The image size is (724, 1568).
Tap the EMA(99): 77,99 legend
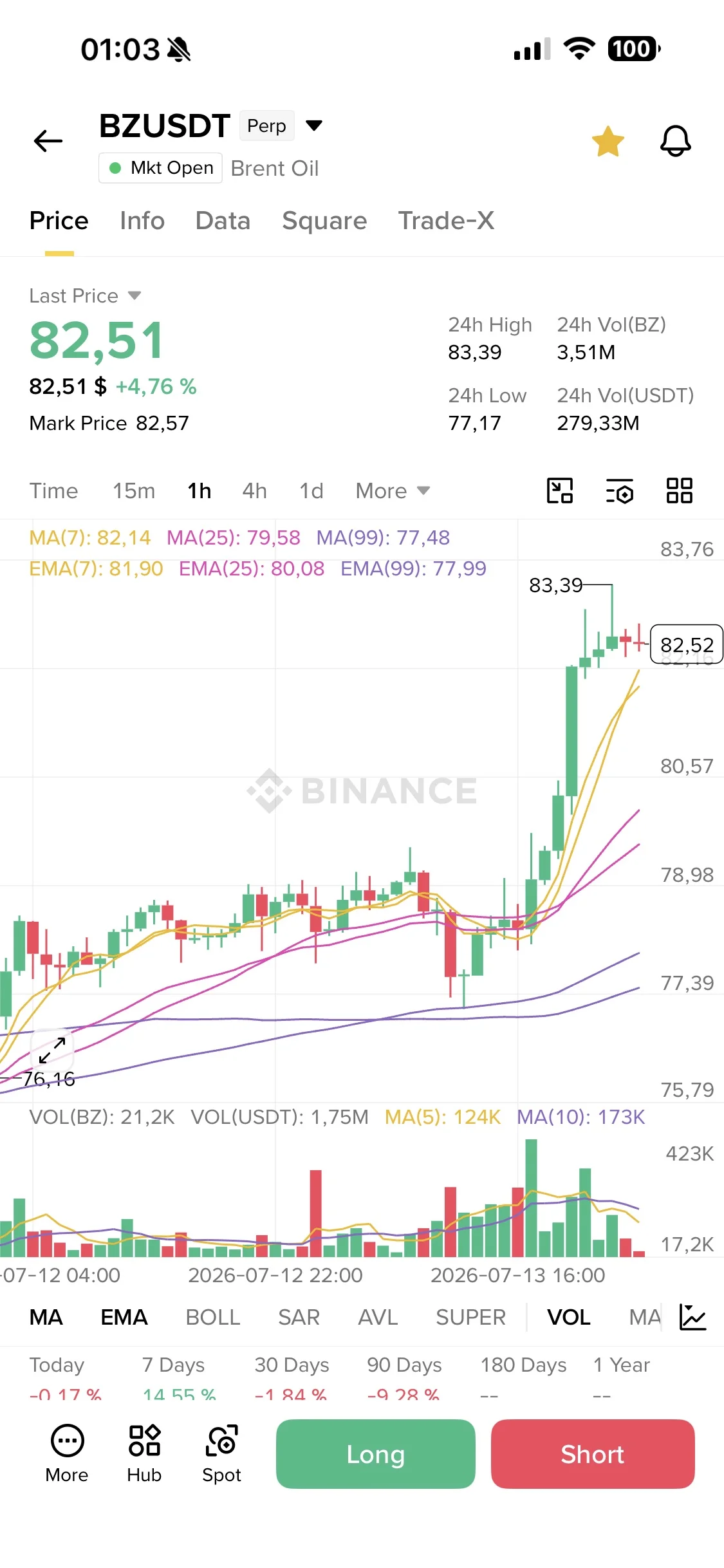(x=413, y=568)
